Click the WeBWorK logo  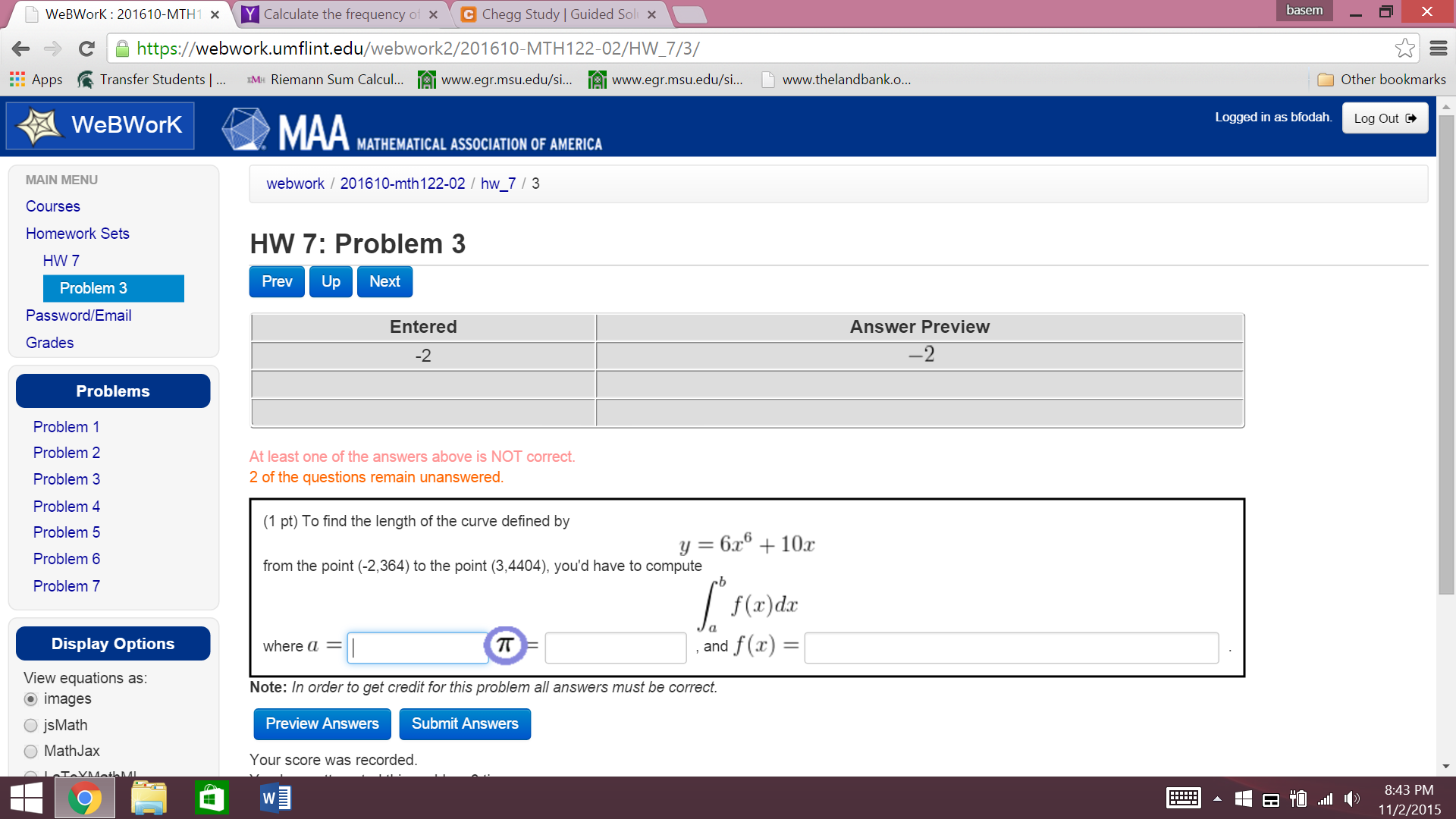100,125
